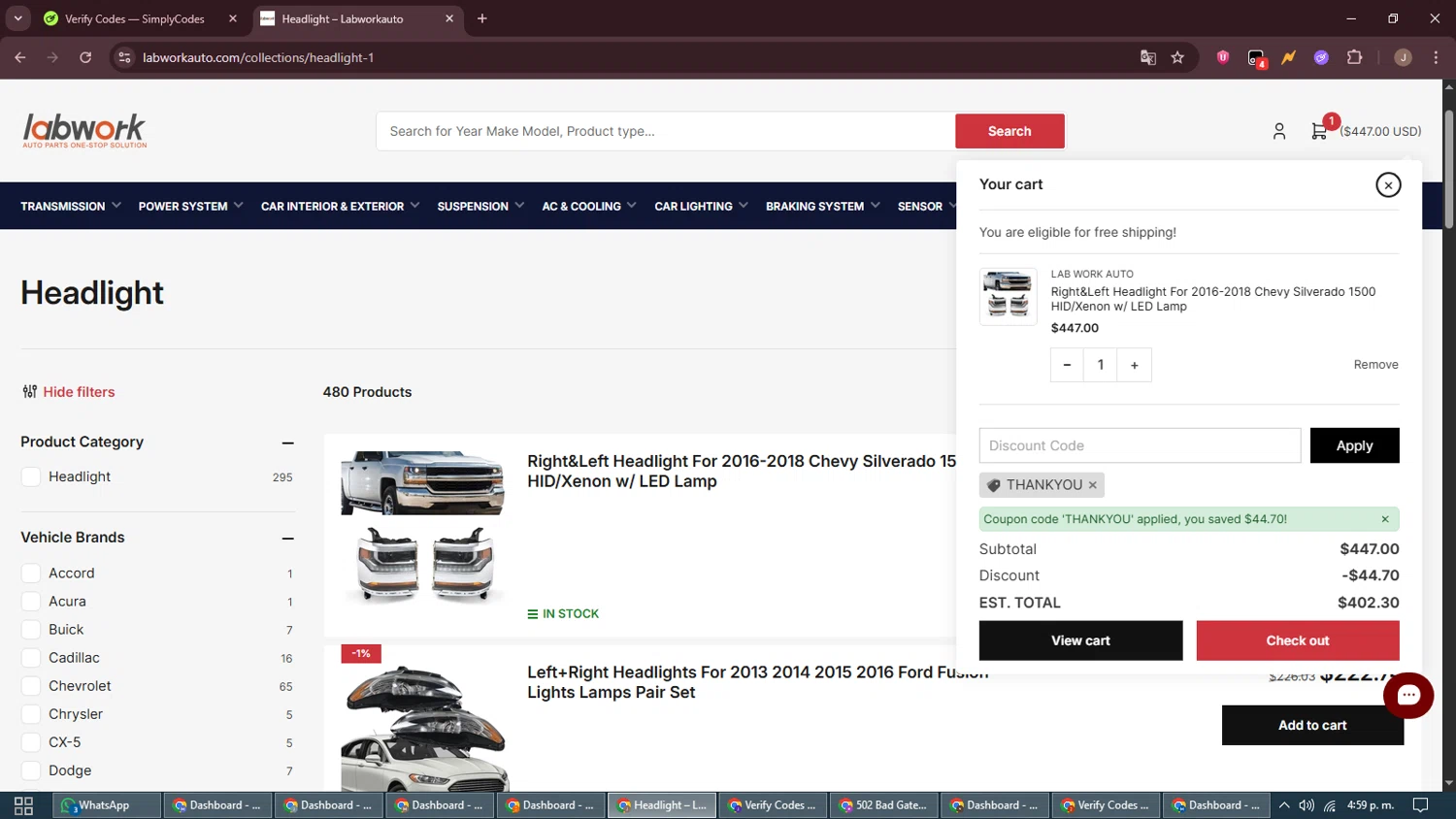
Task: Open Ford Fusion headlights product image
Action: 424,728
